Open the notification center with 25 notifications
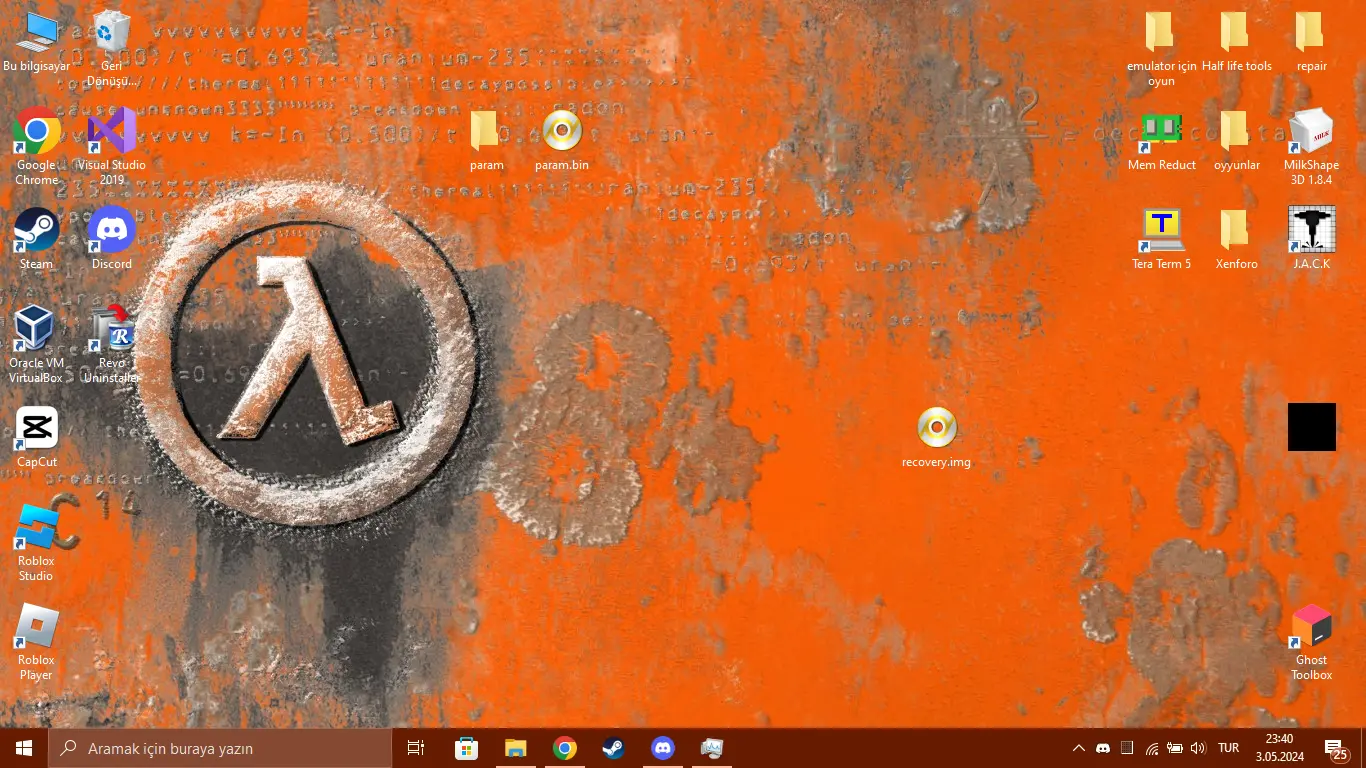This screenshot has height=768, width=1366. click(x=1336, y=748)
